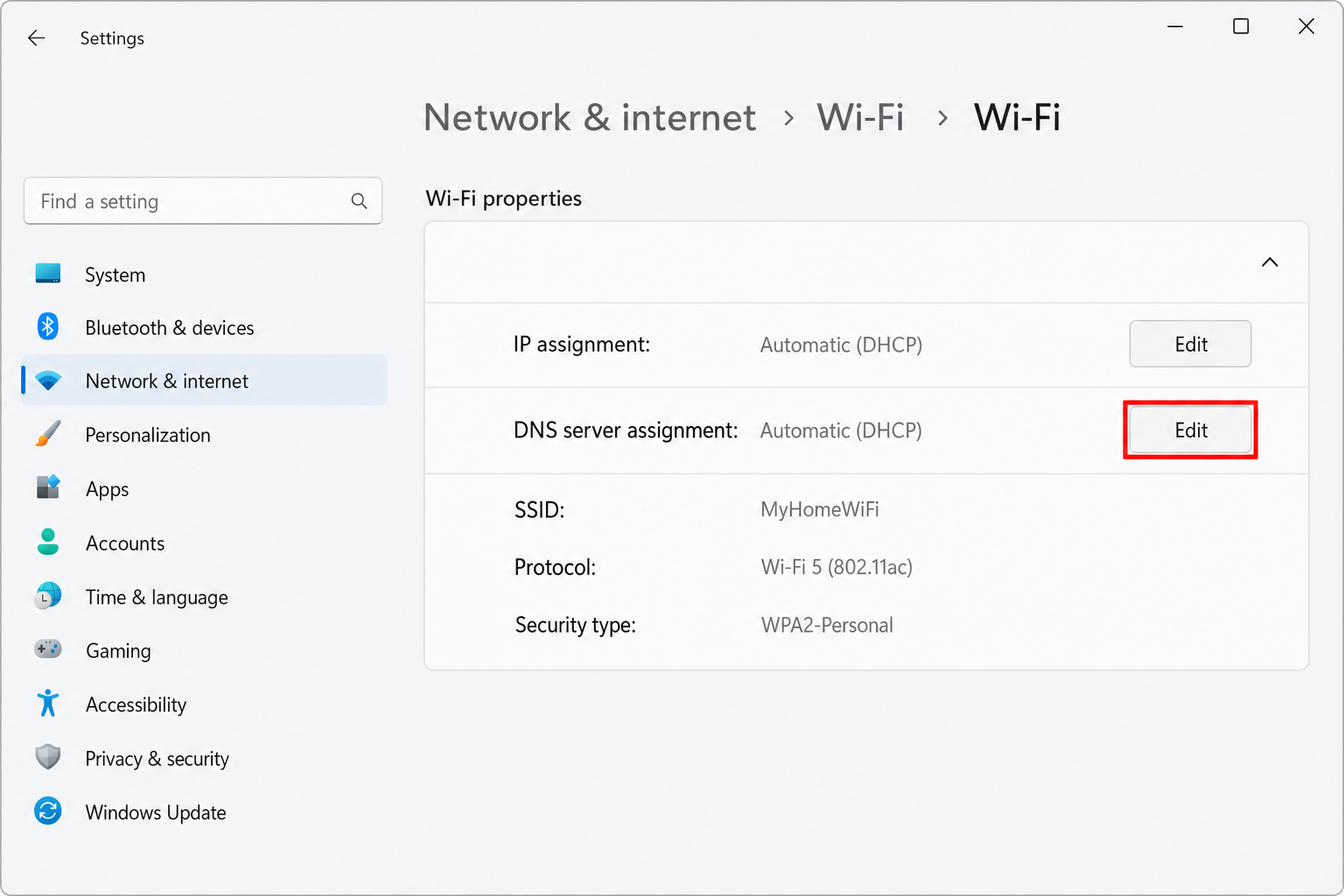Screen dimensions: 1344x896
Task: Click the middle Wi-Fi breadcrumb
Action: pos(860,117)
